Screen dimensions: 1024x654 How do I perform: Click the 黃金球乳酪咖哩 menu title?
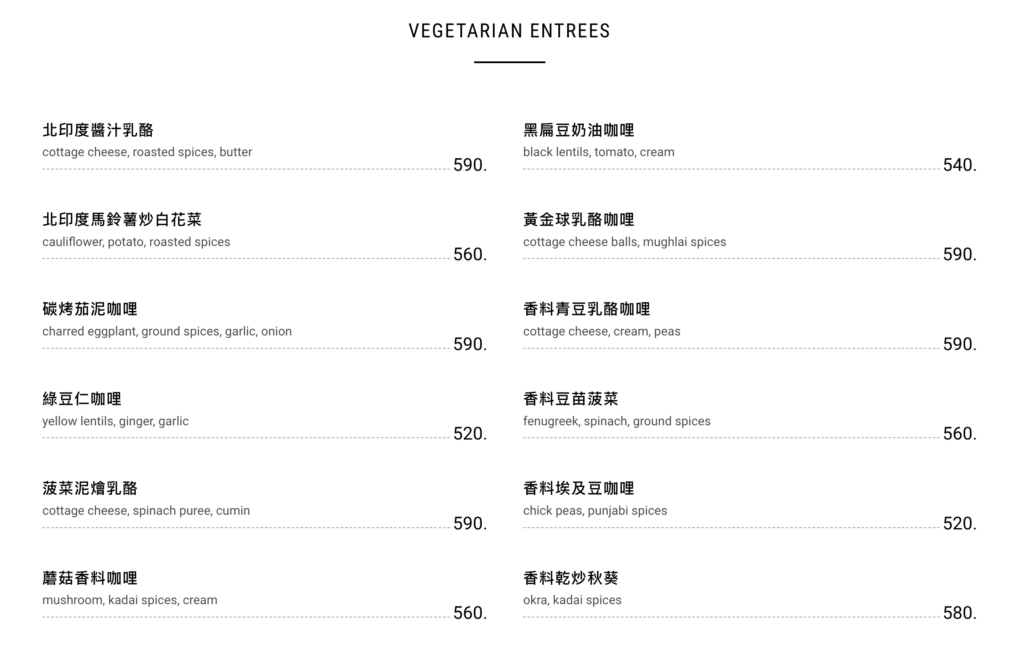pyautogui.click(x=579, y=220)
